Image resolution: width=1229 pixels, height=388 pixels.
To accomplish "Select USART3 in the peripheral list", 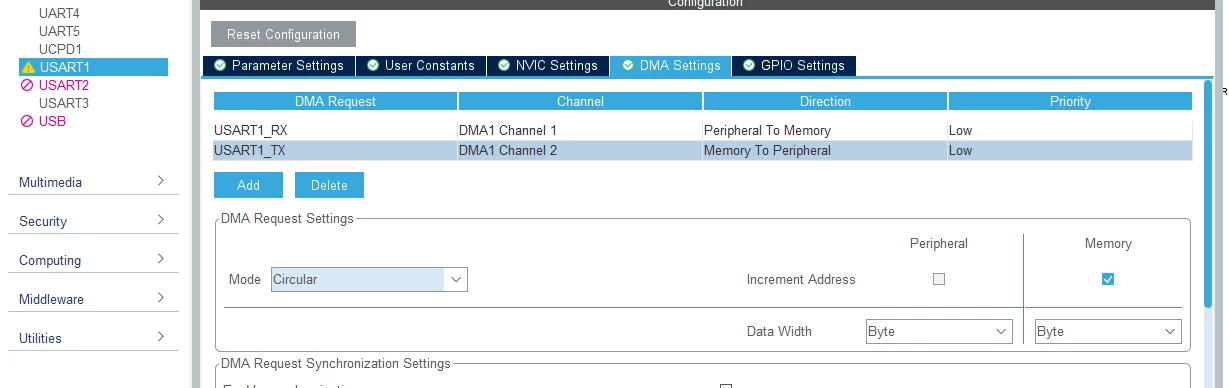I will tap(64, 103).
